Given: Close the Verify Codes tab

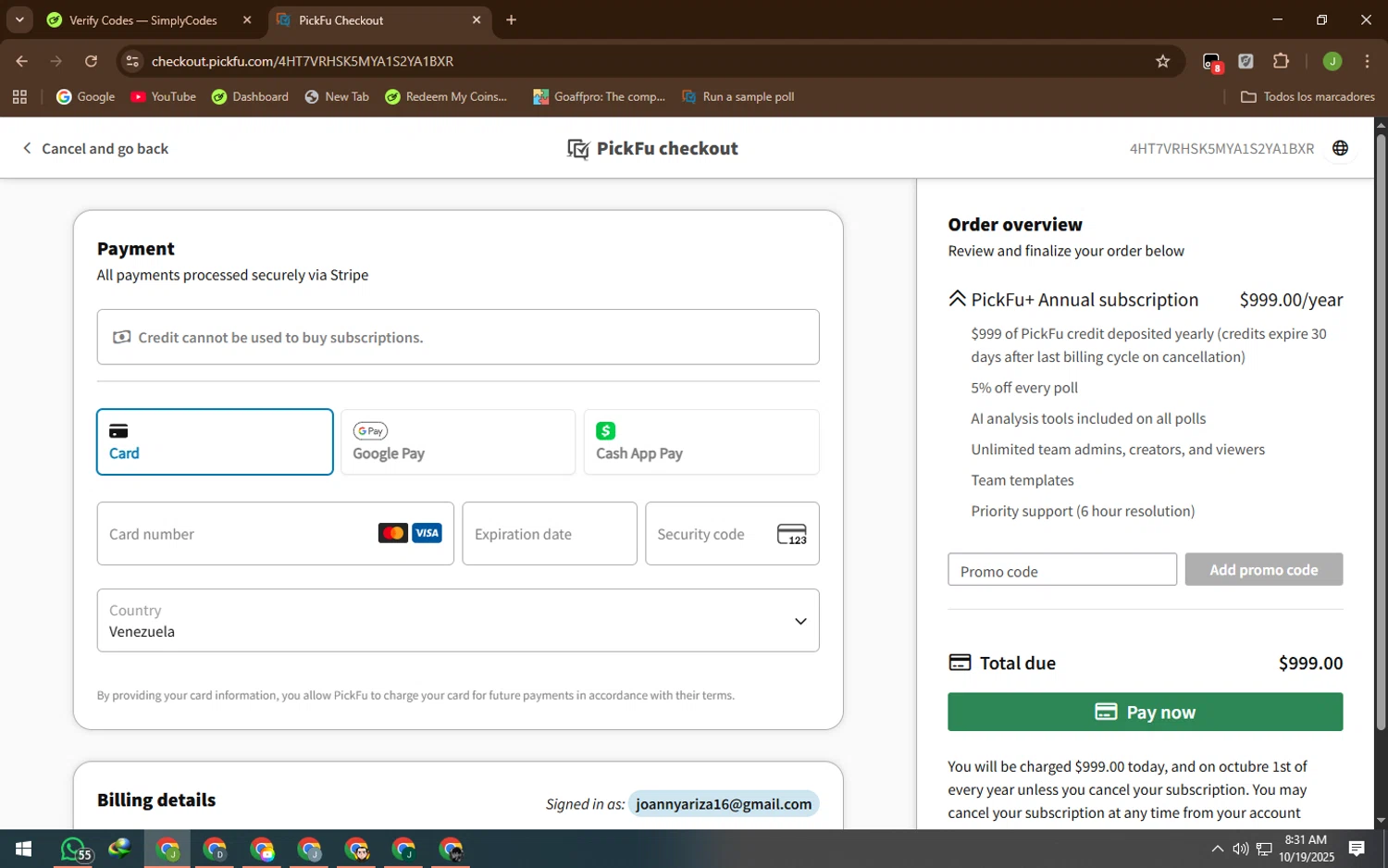Looking at the screenshot, I should coord(247,20).
